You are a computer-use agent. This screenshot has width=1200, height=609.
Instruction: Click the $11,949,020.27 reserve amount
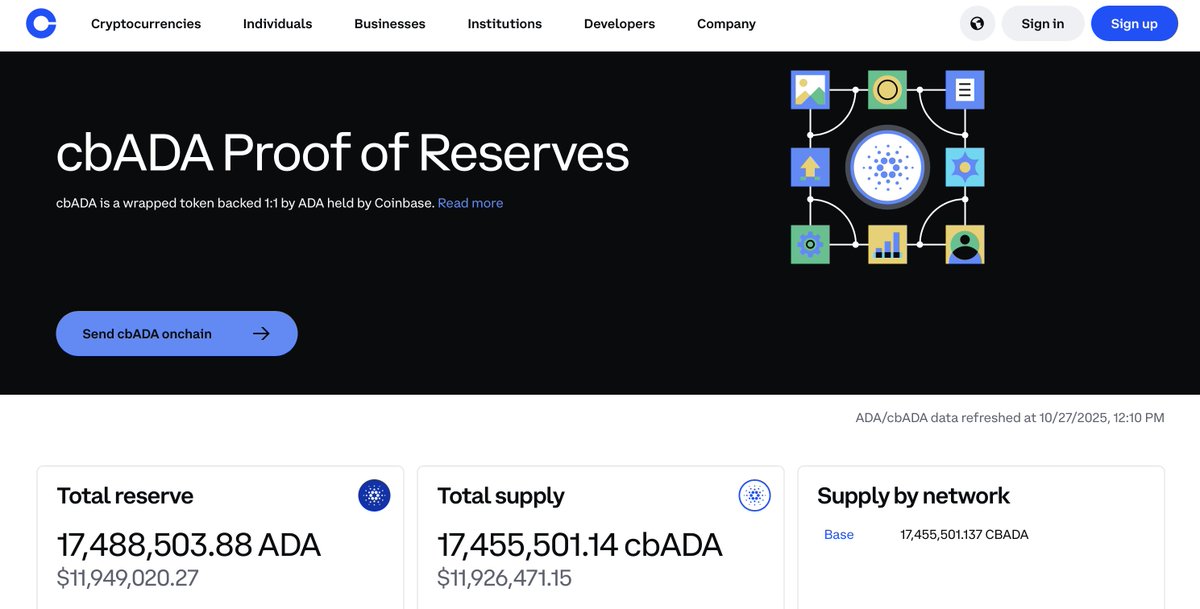point(128,577)
